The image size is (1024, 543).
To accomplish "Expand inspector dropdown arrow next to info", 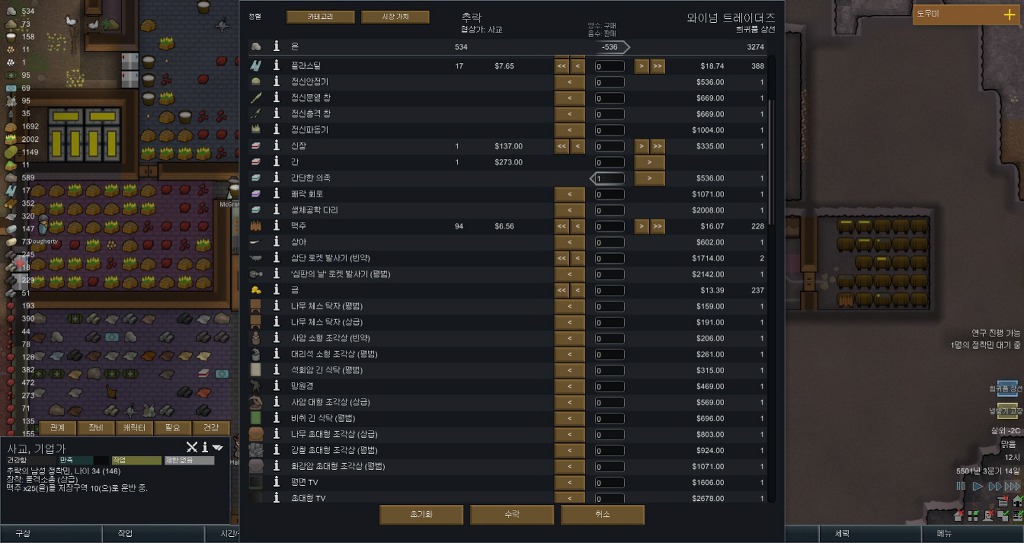I will (217, 448).
